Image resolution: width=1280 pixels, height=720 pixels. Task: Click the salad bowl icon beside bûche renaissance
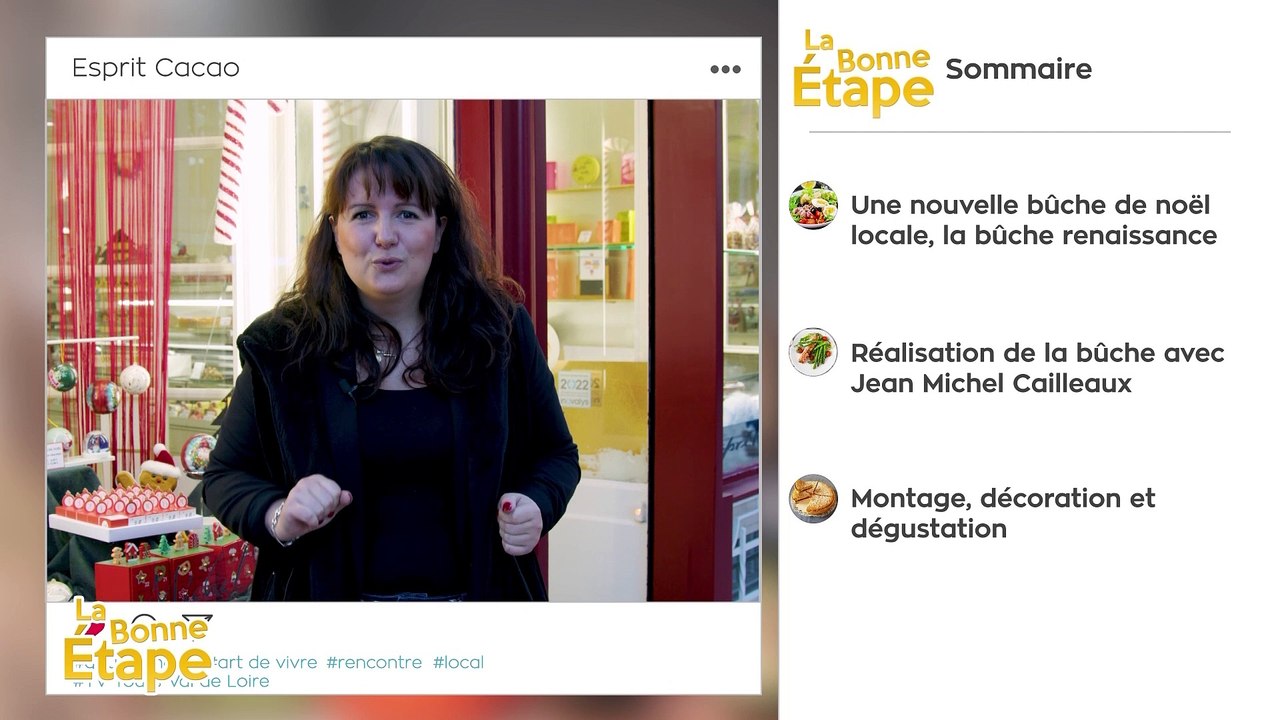[x=813, y=205]
